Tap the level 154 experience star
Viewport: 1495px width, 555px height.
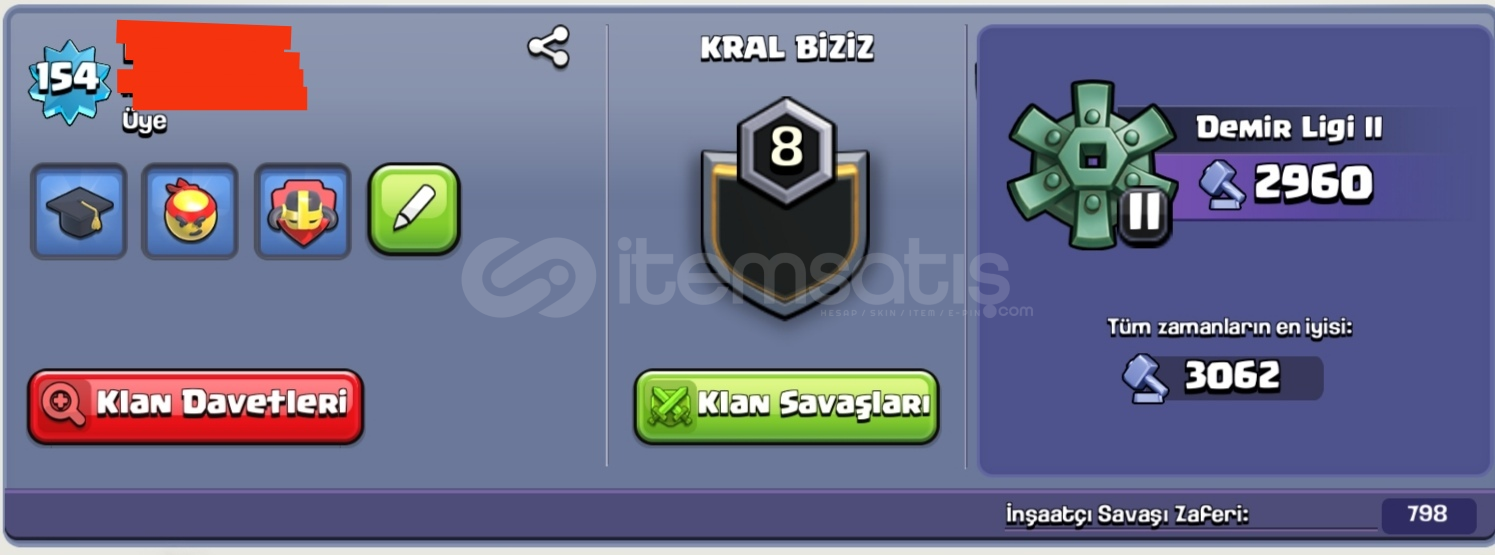point(69,80)
